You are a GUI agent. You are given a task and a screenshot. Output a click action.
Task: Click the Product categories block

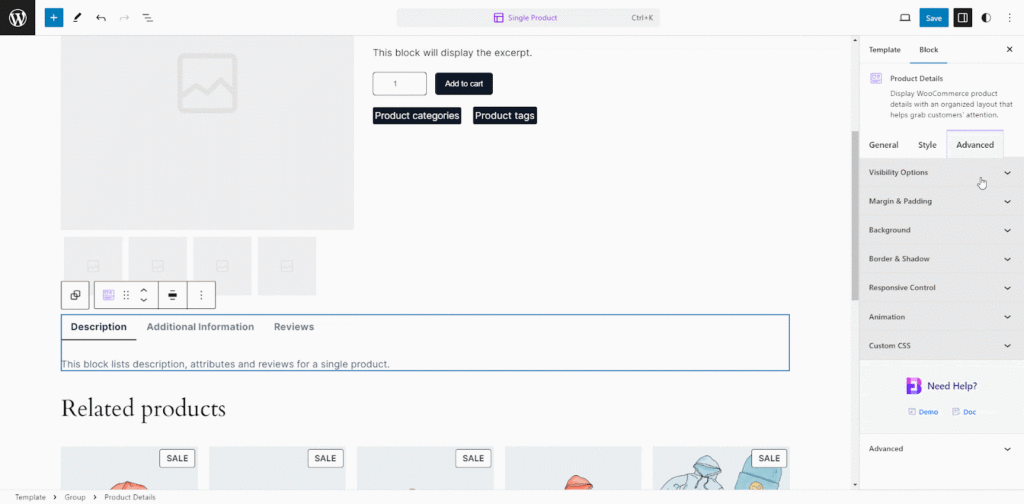tap(417, 116)
